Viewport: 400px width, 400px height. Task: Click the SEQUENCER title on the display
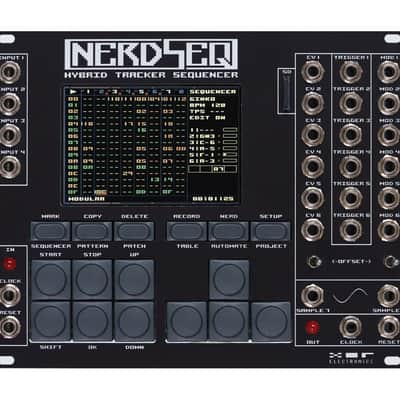tap(212, 92)
